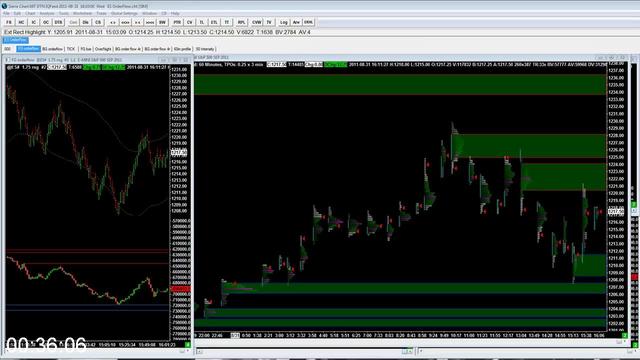
Task: Click the '>><<' bar spacing toolbar button
Action: (x=150, y=22)
